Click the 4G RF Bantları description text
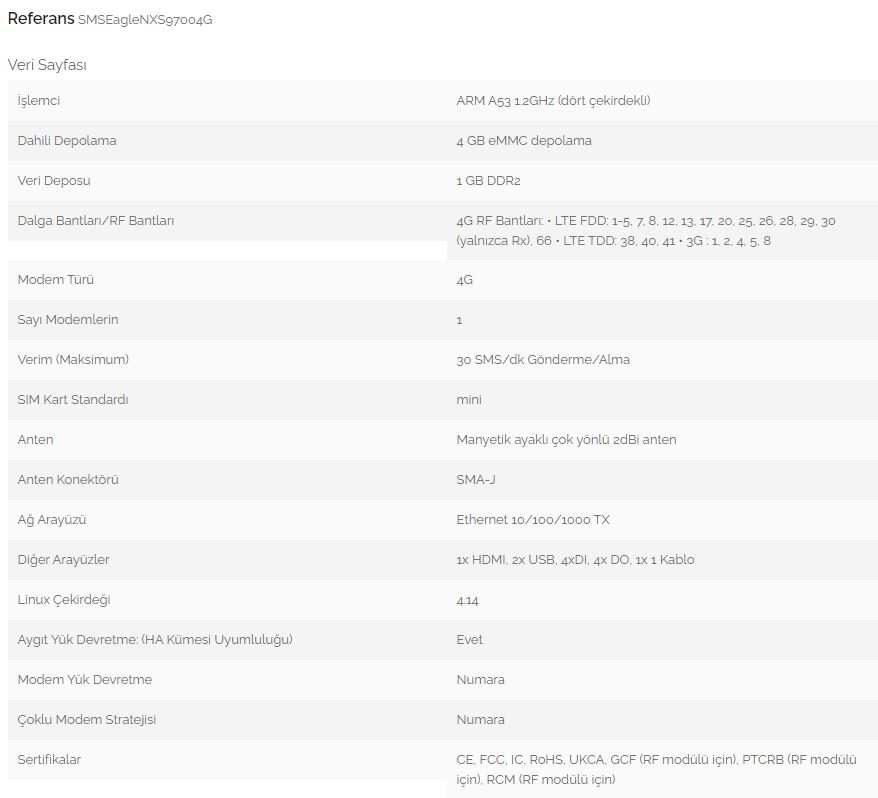The image size is (878, 798). (645, 231)
